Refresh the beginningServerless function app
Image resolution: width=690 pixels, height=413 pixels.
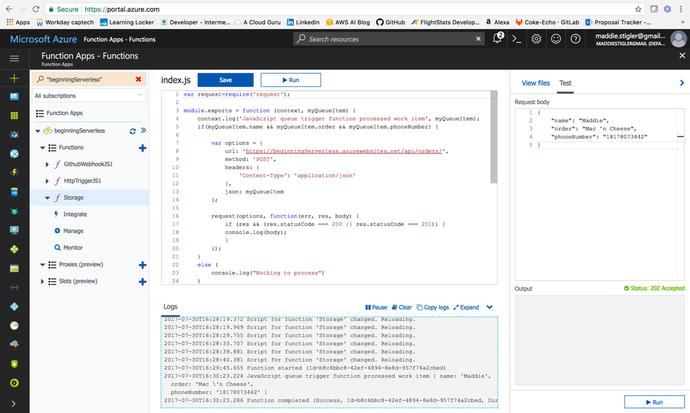tap(131, 130)
